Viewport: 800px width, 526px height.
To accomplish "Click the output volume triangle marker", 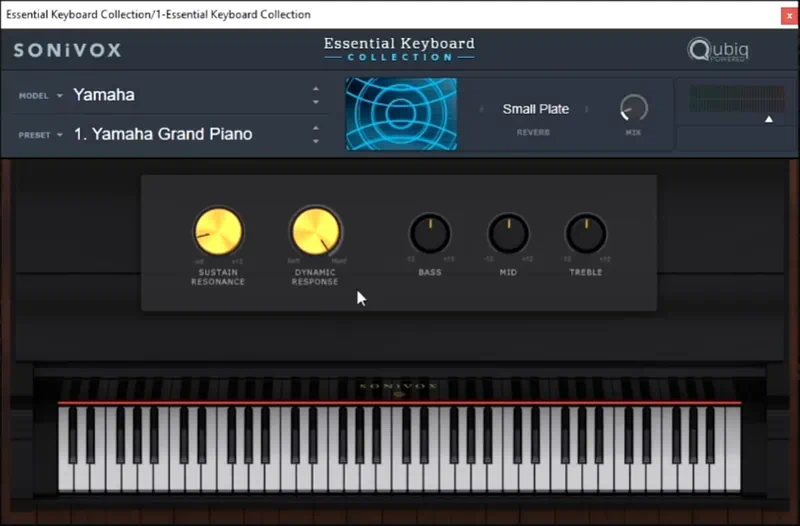I will coord(769,119).
